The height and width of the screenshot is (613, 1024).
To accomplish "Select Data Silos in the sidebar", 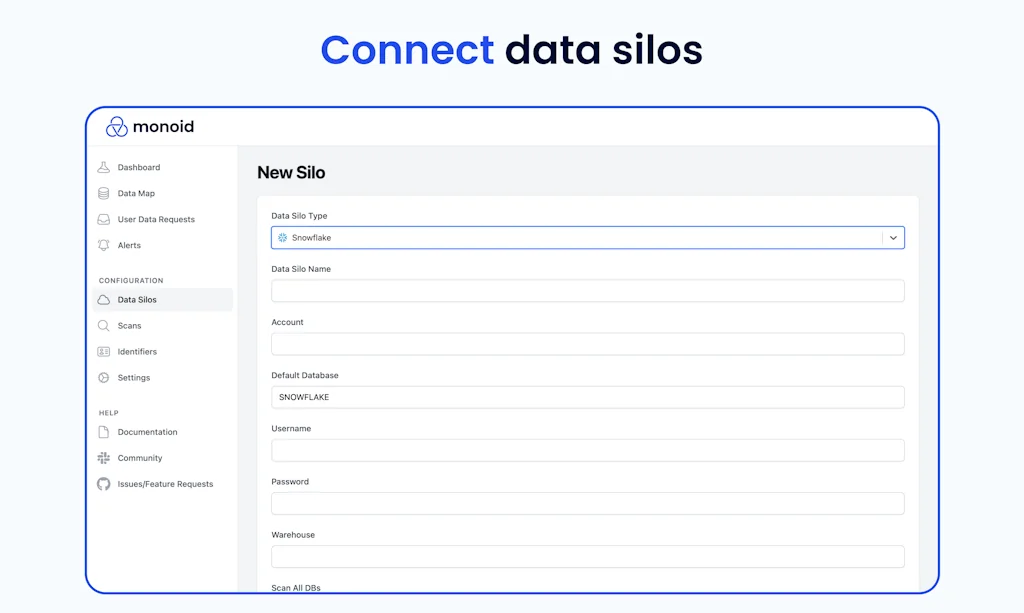I will click(x=137, y=300).
